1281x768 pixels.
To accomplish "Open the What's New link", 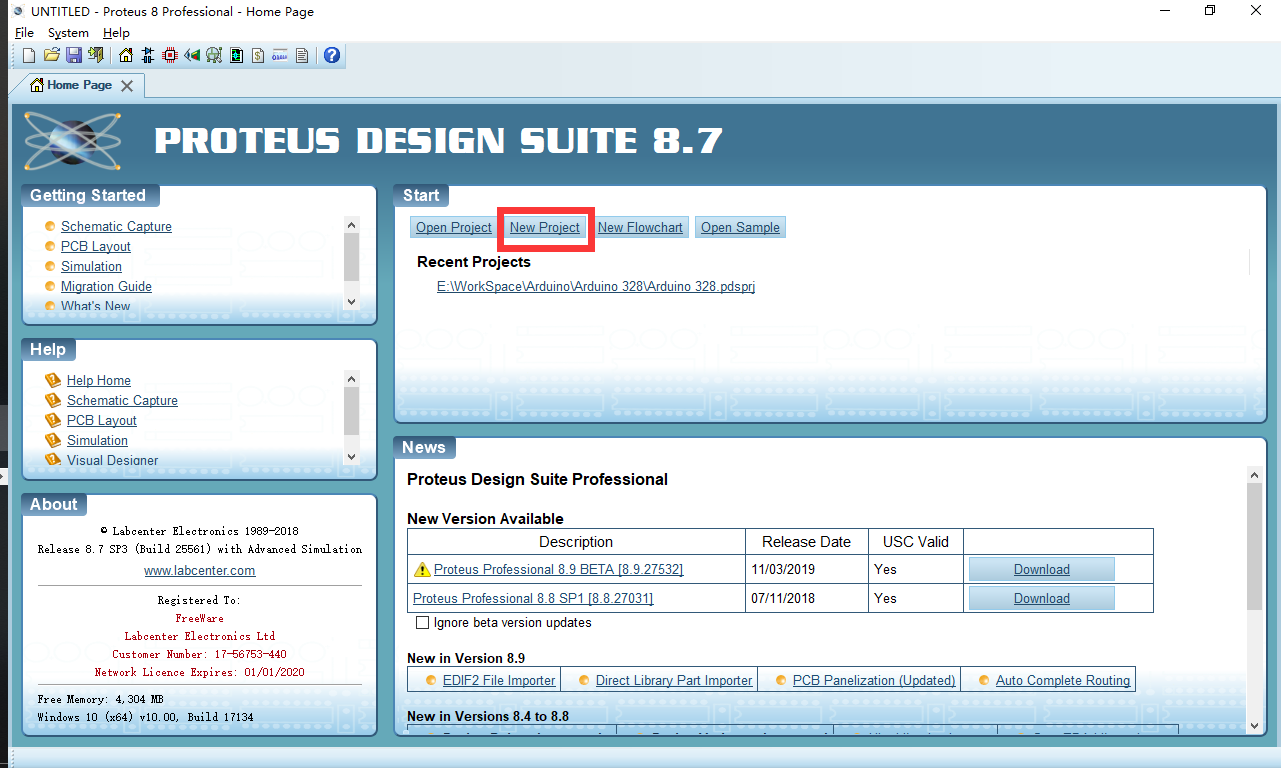I will (x=95, y=306).
